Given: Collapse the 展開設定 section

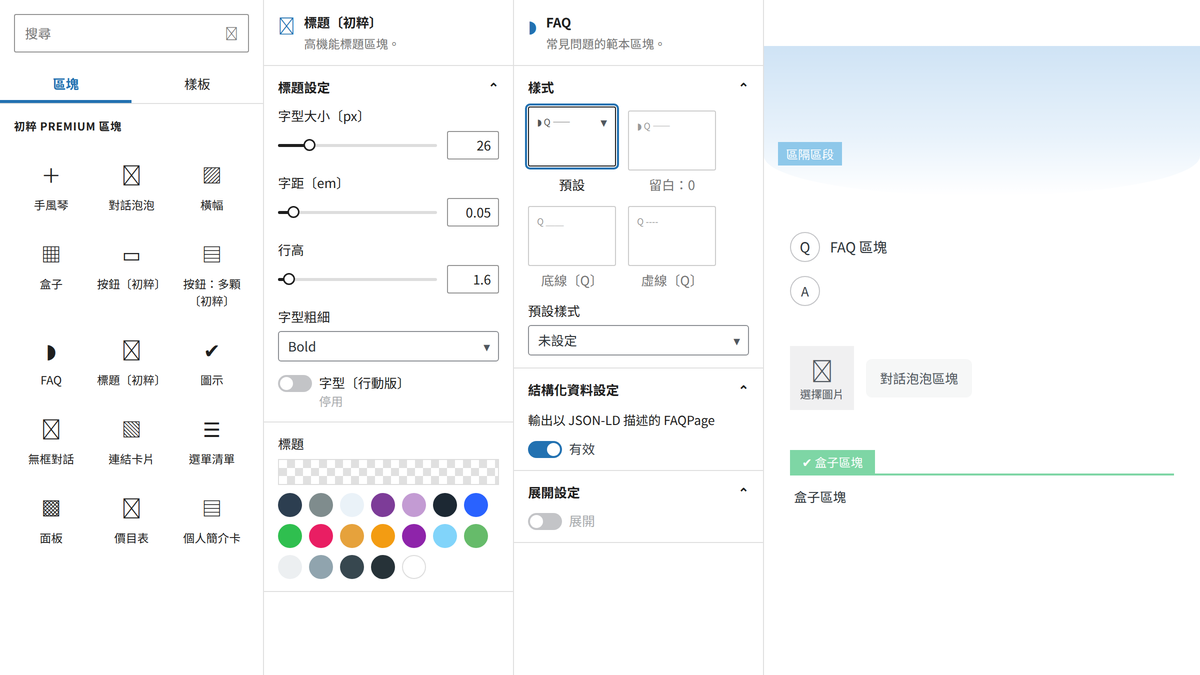Looking at the screenshot, I should tap(743, 492).
